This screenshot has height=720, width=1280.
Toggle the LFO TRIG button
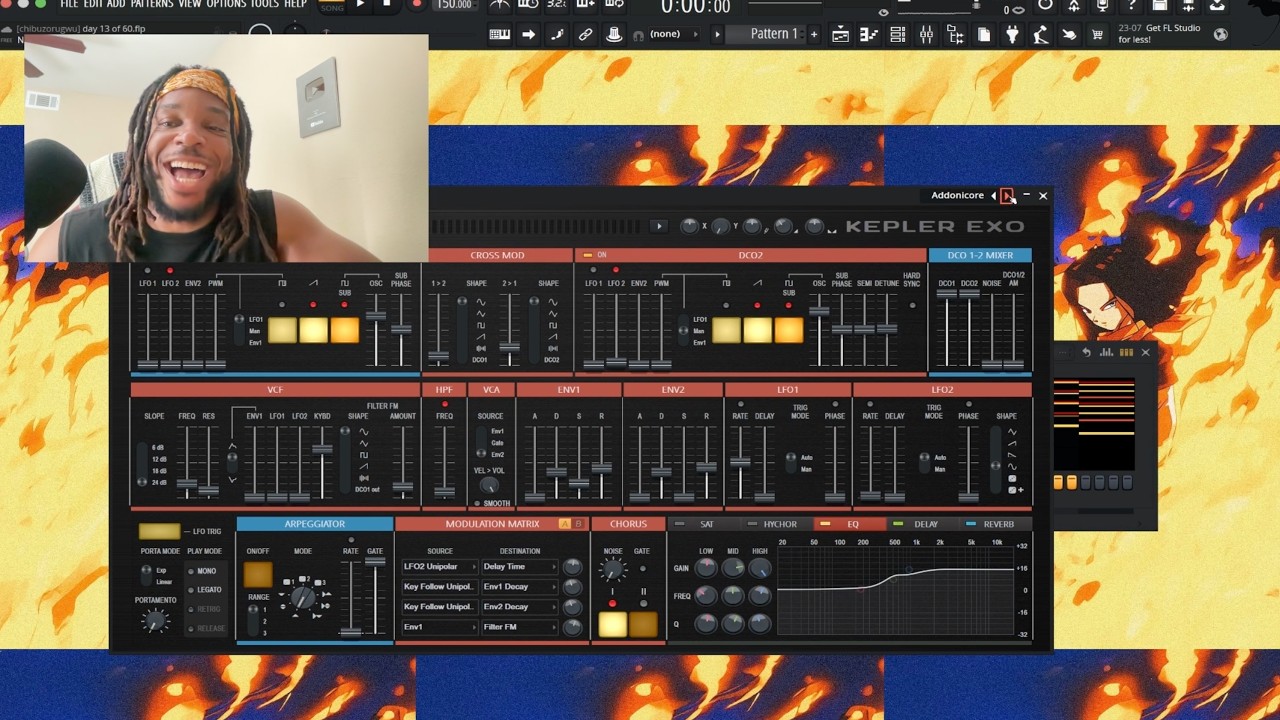(x=159, y=531)
